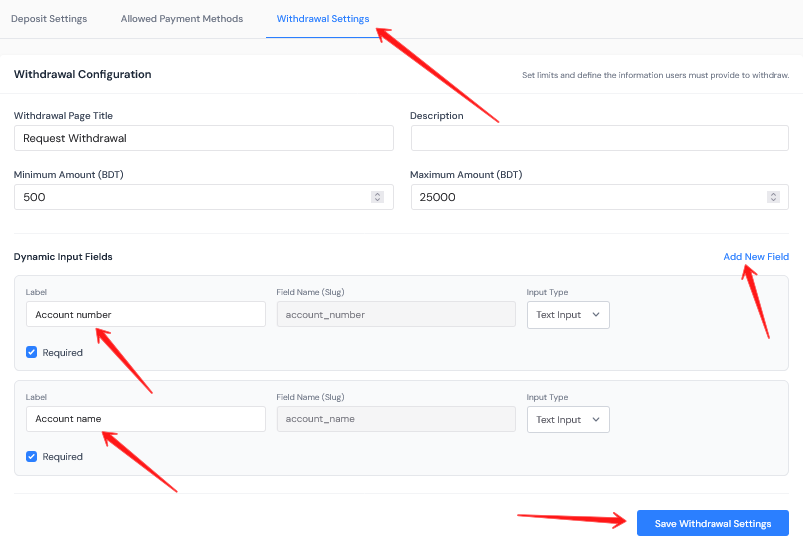Click the Withdrawal Page Title input
The image size is (803, 546).
click(204, 138)
